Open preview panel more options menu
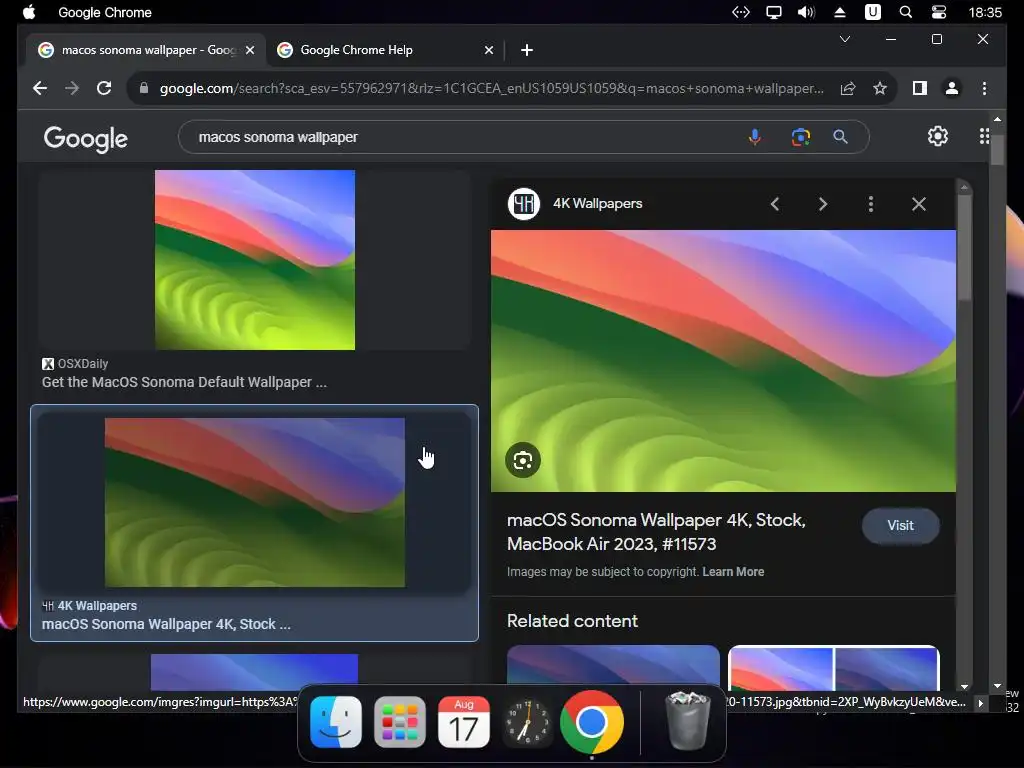Viewport: 1024px width, 768px height. point(871,204)
